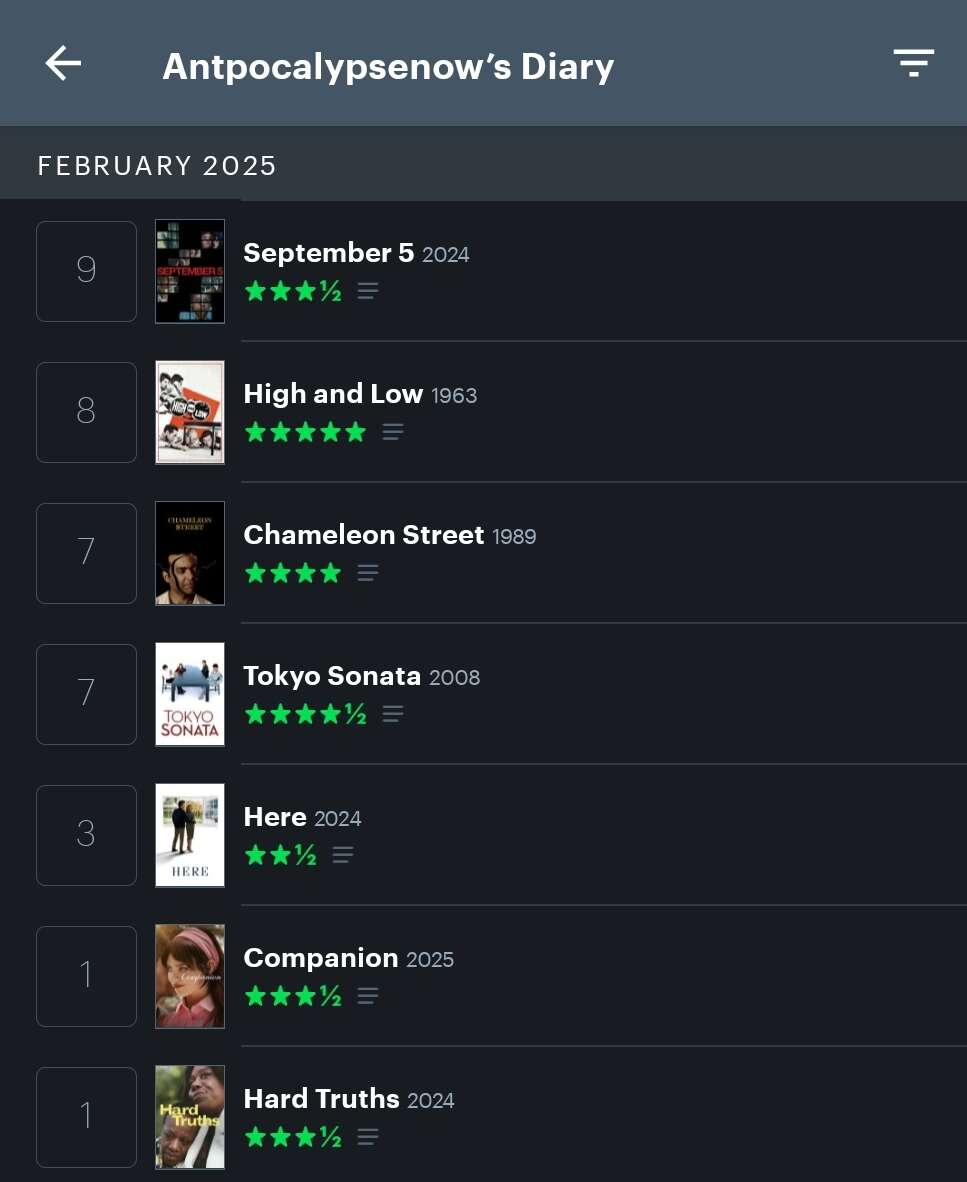Tap the day 3 date box
Image resolution: width=967 pixels, height=1182 pixels.
[x=86, y=835]
